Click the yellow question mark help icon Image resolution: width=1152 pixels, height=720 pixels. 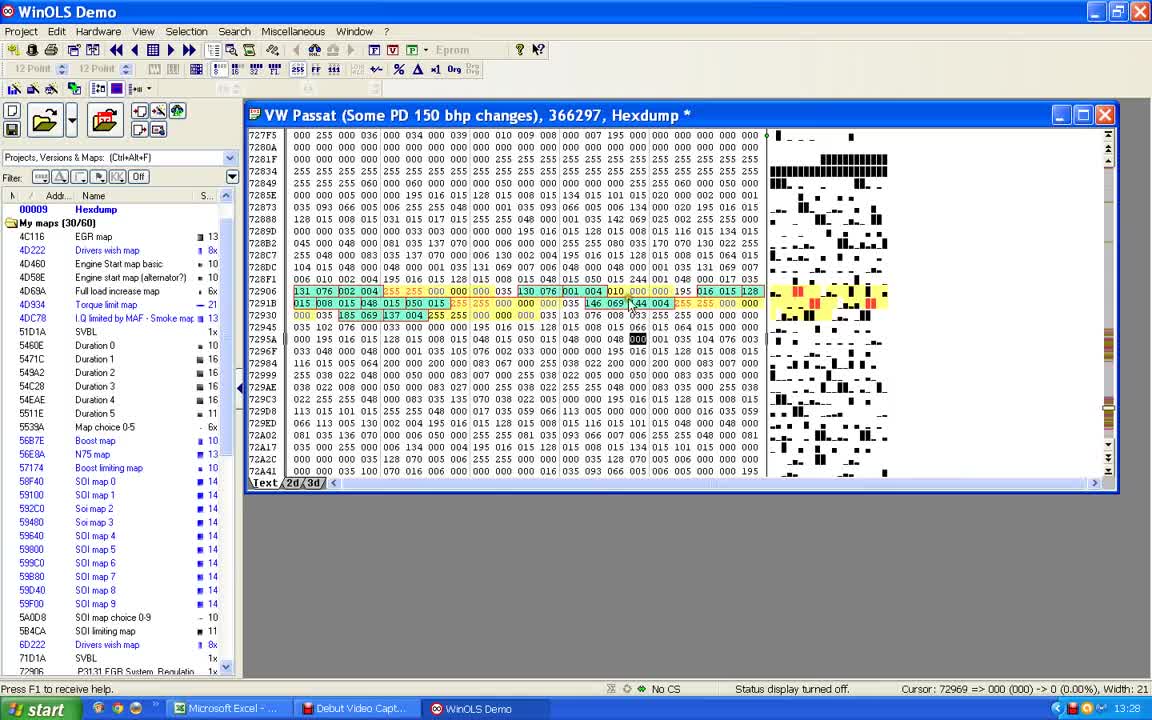(519, 50)
